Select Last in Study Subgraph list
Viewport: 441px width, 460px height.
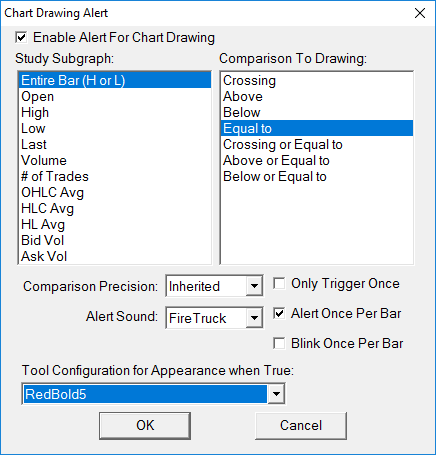[115, 145]
